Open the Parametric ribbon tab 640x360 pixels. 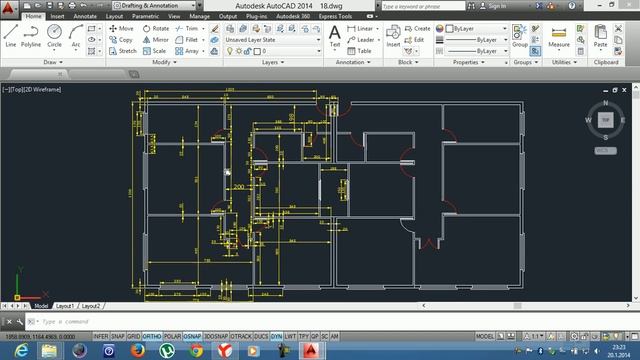tap(145, 16)
